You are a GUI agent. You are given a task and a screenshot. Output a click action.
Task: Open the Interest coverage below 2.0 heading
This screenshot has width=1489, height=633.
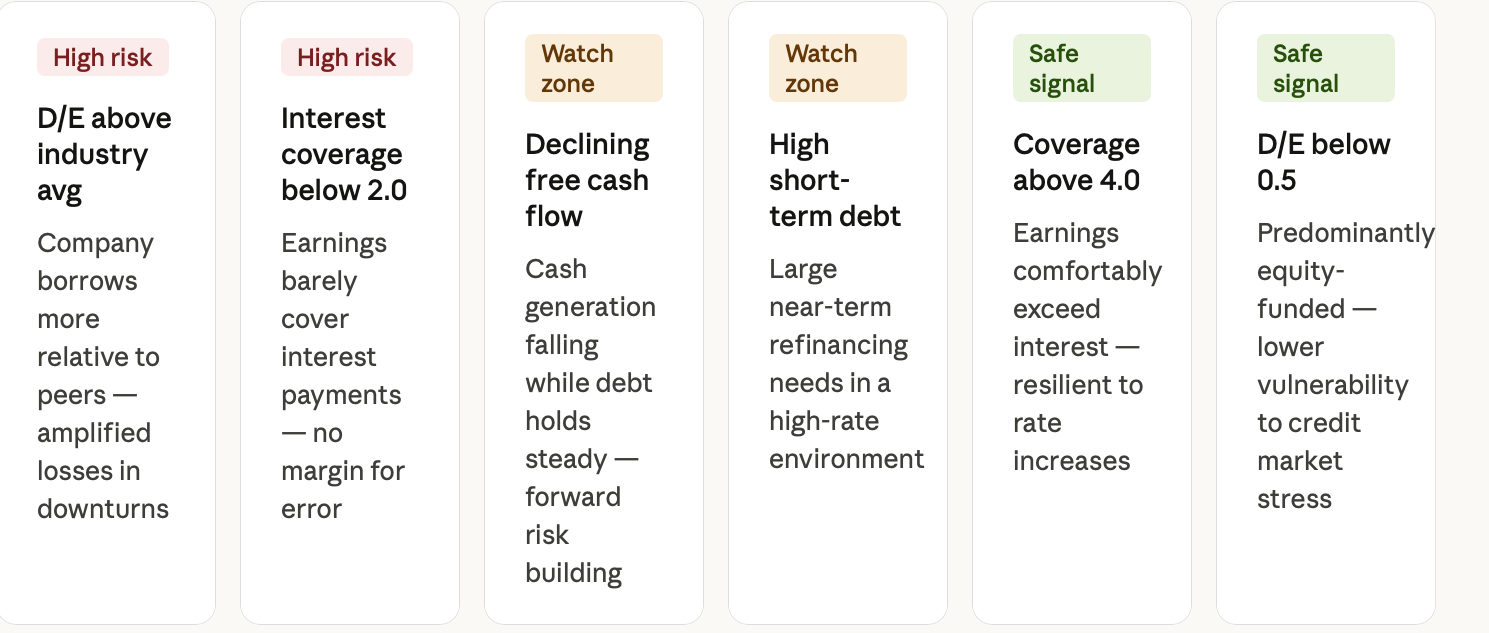[344, 154]
